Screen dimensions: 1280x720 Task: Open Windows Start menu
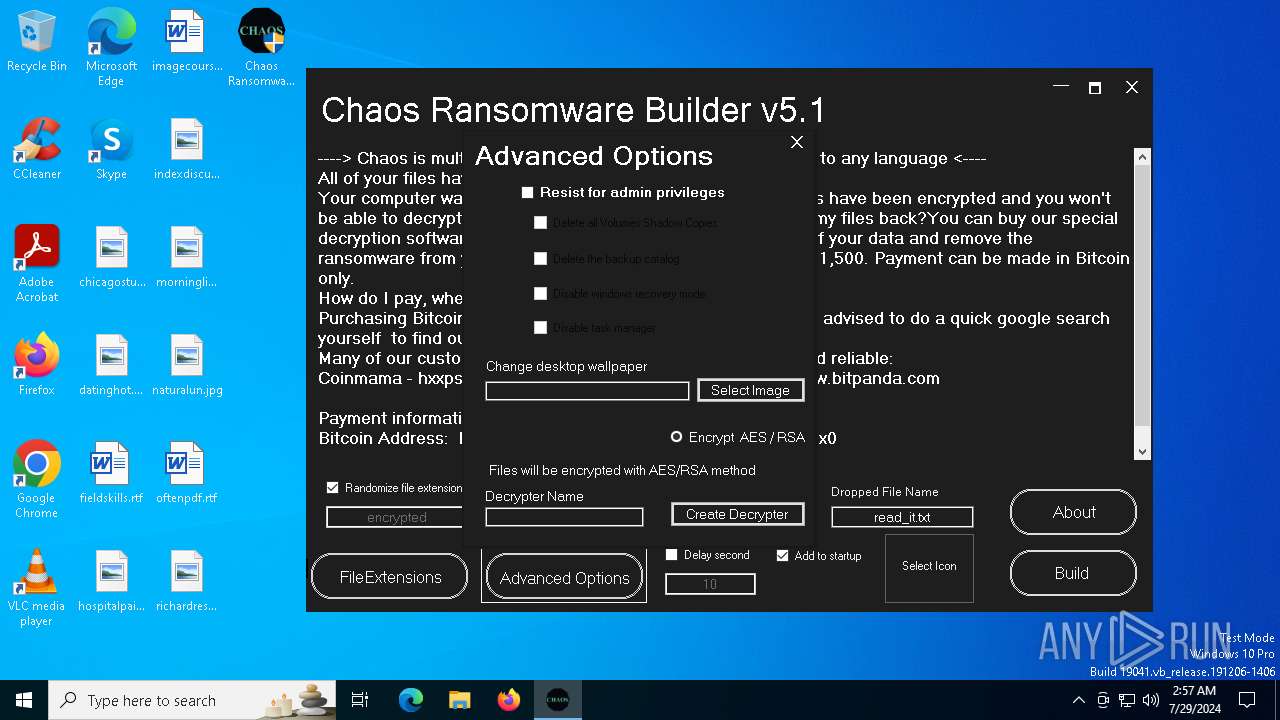[x=24, y=700]
